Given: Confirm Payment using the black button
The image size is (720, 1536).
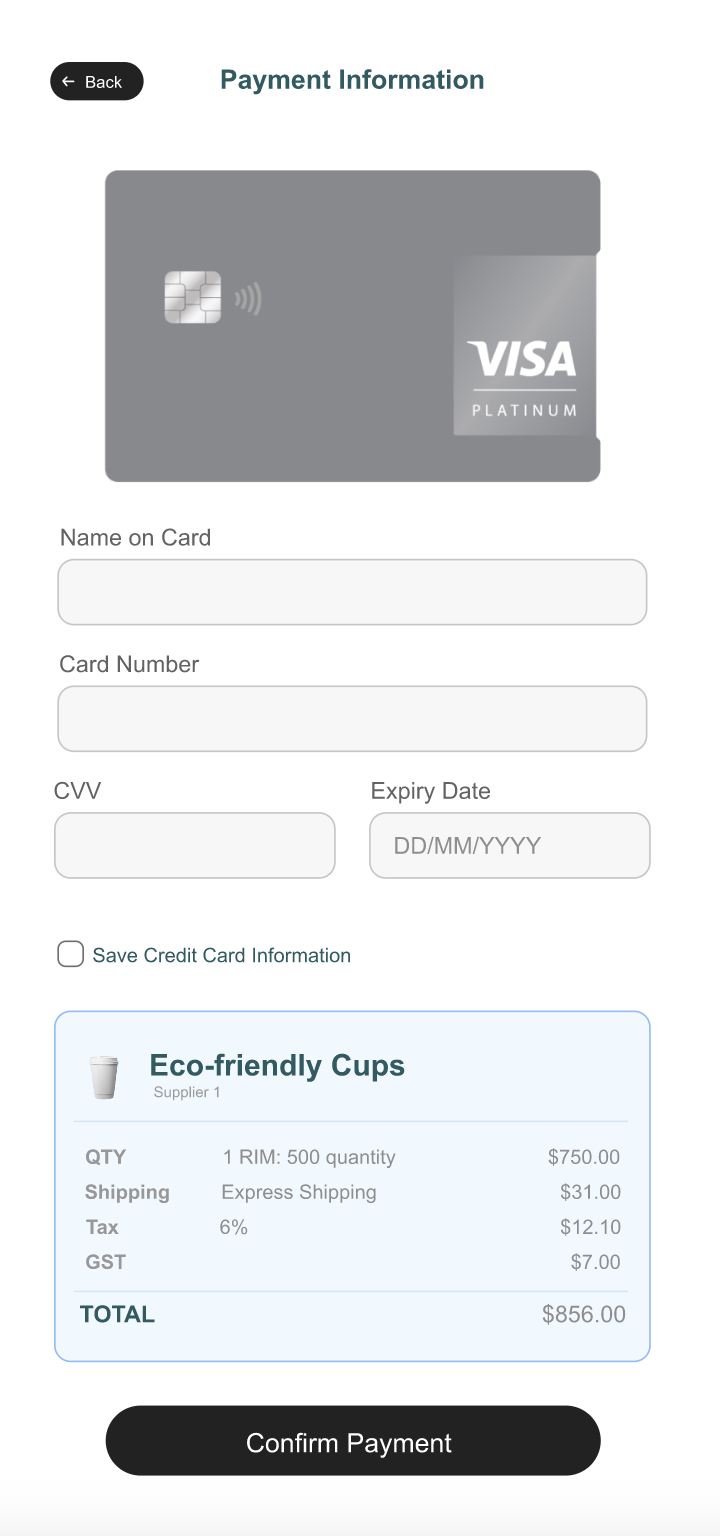Looking at the screenshot, I should 353,1441.
